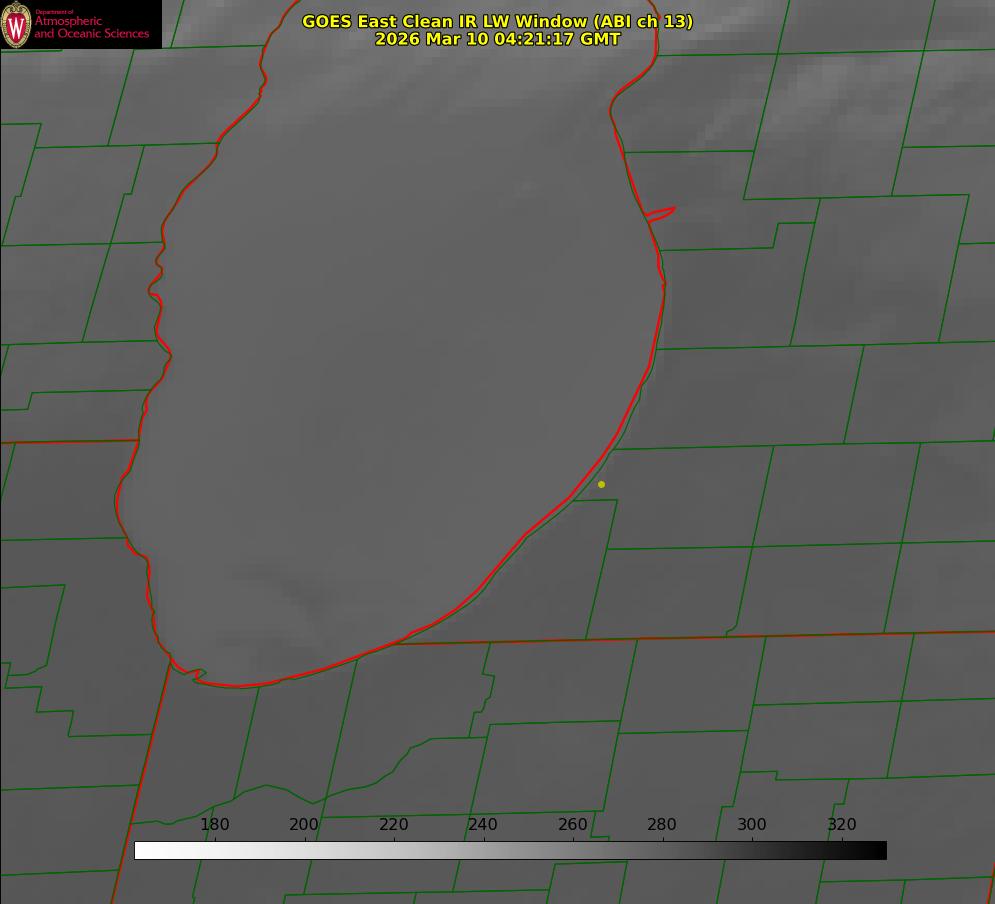
Task: Click the small red spit on the east shoreline
Action: click(x=661, y=212)
